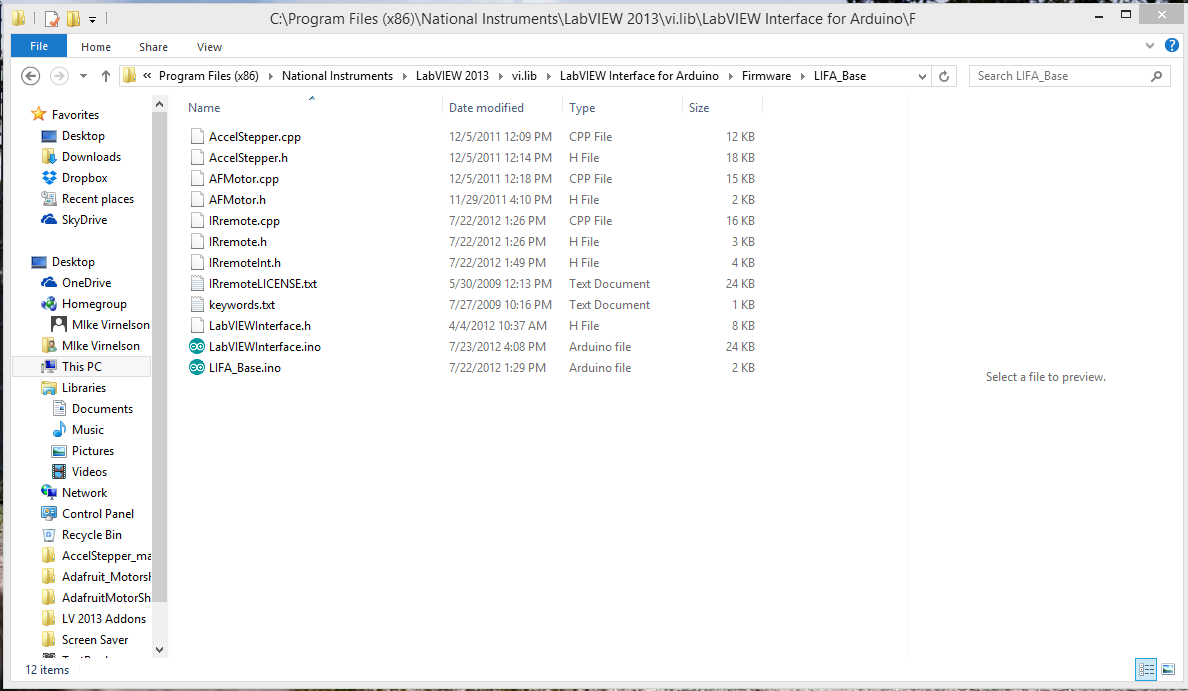Select the LIFA_Base.ino Arduino icon
The width and height of the screenshot is (1188, 691).
click(x=197, y=367)
